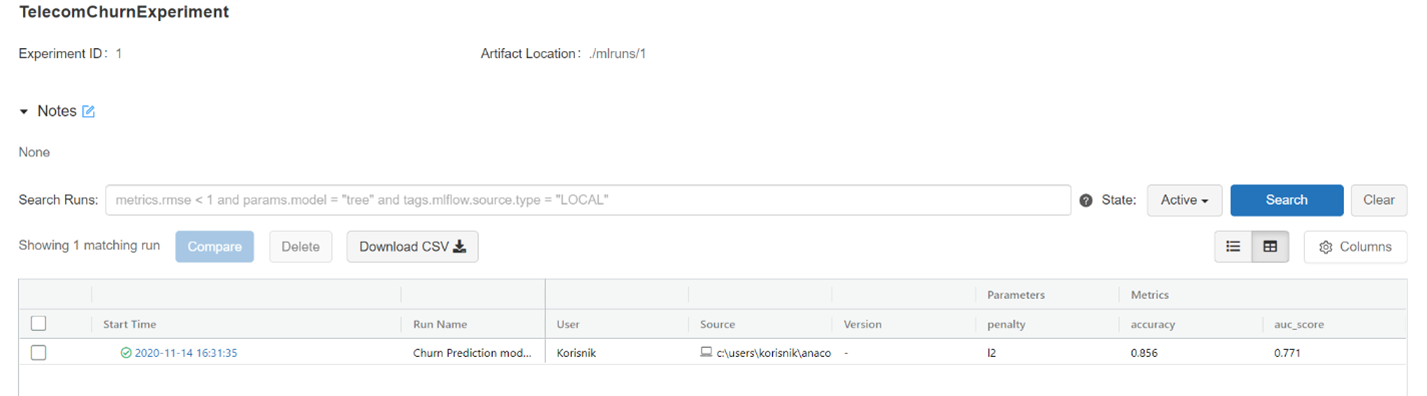
Task: Open search syntax help question mark
Action: click(x=1086, y=200)
